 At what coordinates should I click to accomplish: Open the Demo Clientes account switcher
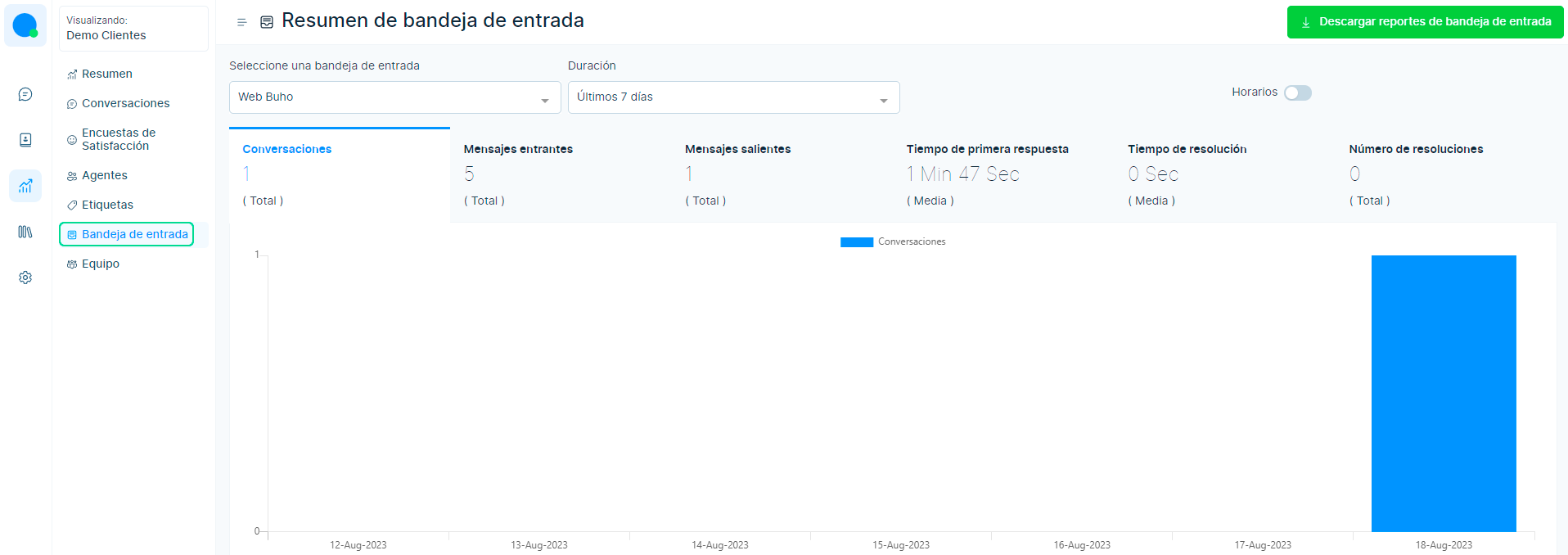(x=133, y=29)
